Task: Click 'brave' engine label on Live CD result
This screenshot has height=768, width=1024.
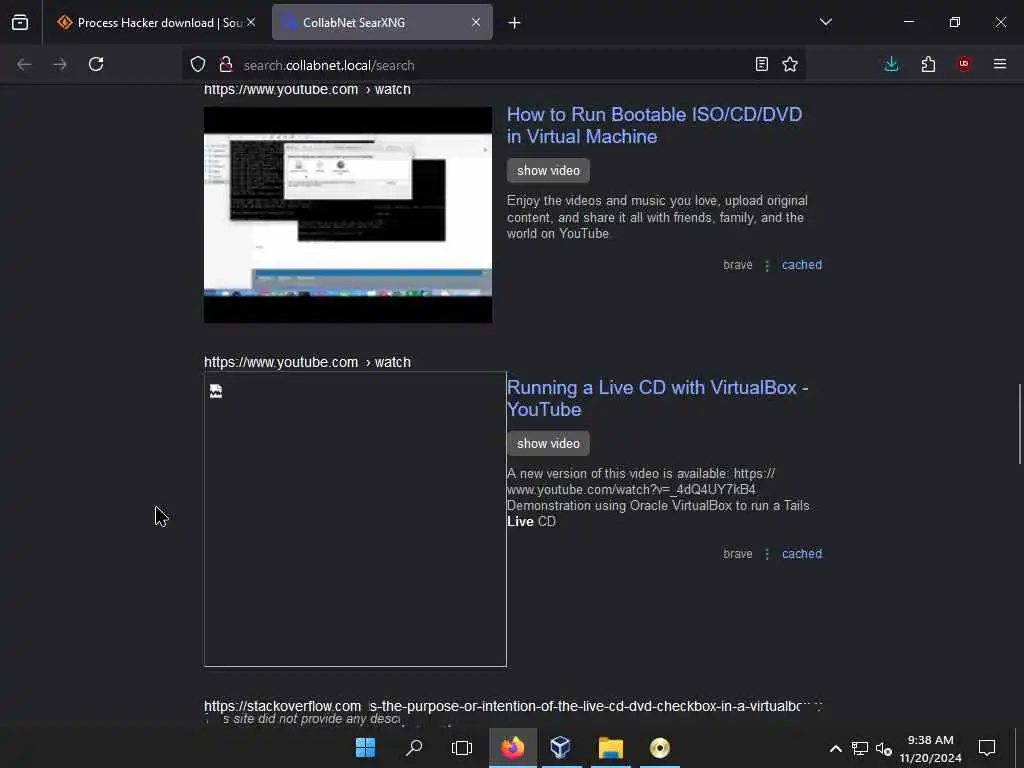Action: click(x=737, y=553)
